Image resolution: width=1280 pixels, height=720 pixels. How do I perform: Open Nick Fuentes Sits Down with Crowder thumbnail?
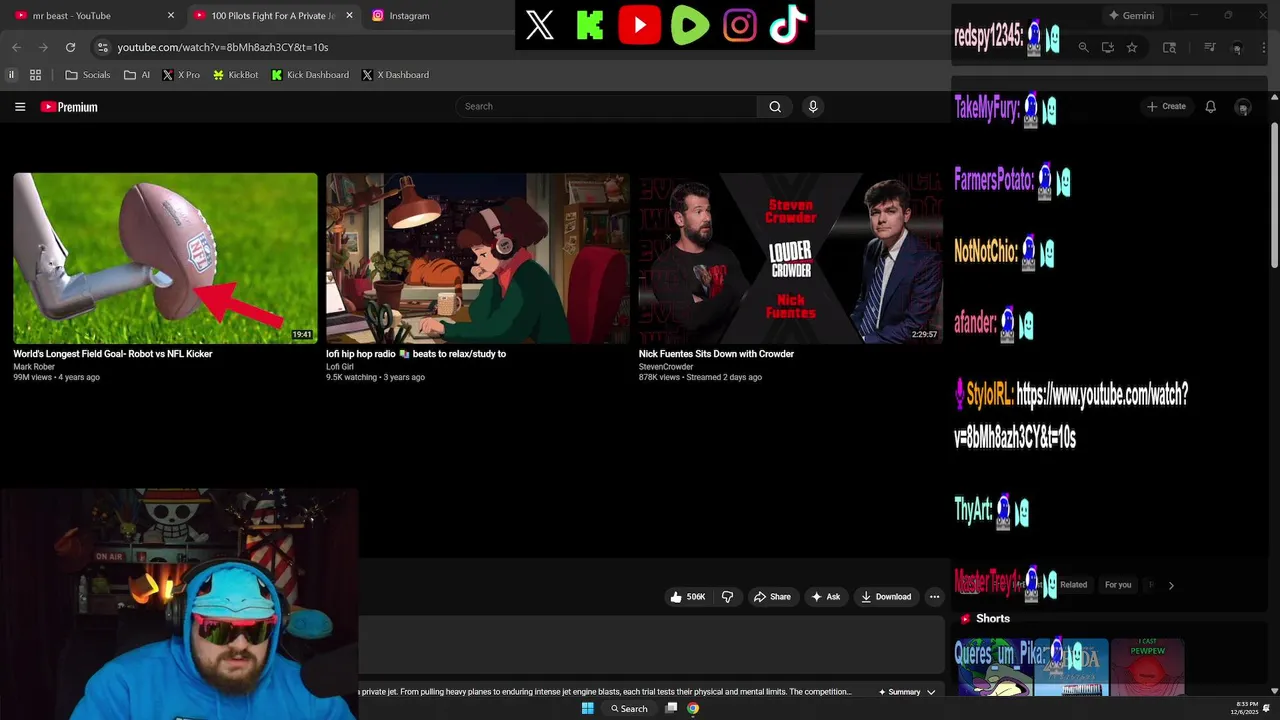click(x=791, y=258)
